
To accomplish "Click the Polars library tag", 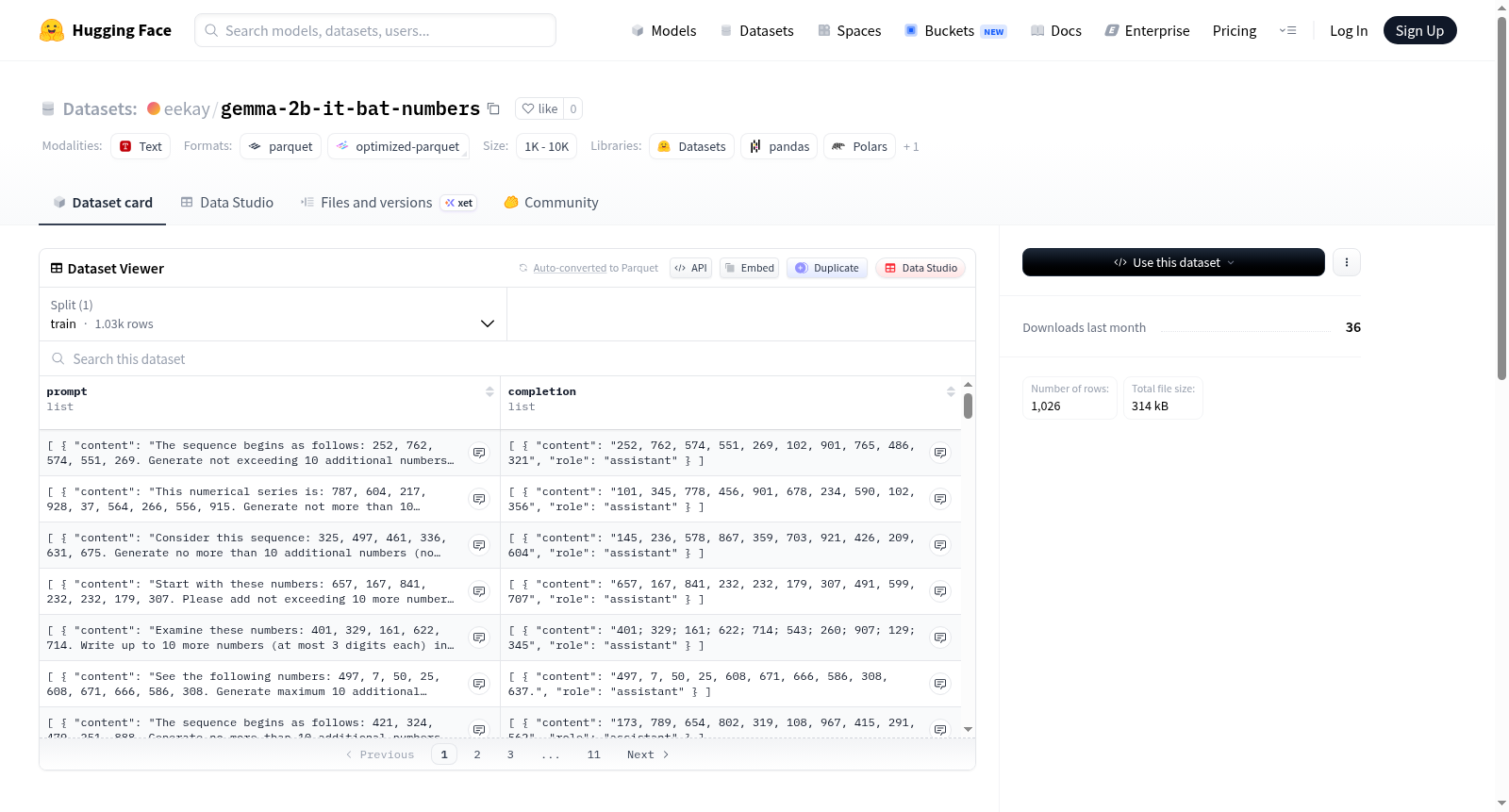I will (859, 146).
